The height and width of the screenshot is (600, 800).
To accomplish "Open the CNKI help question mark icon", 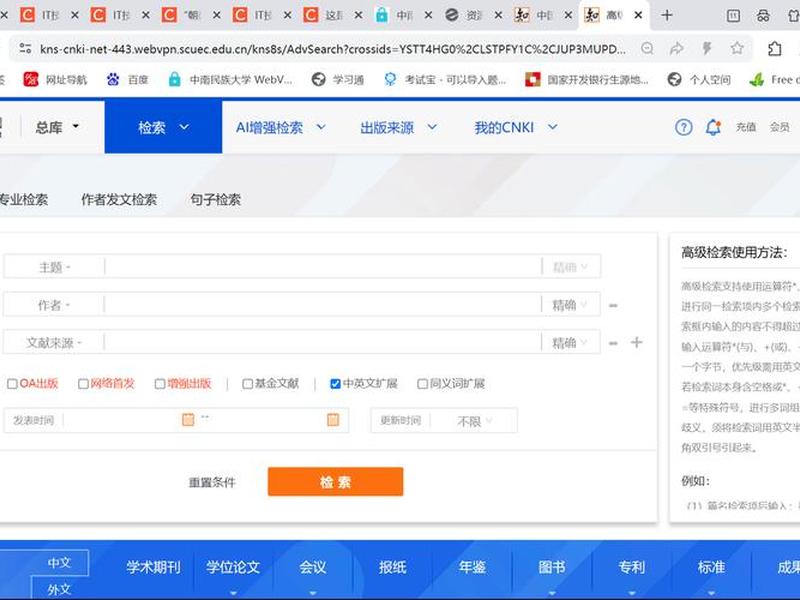I will pyautogui.click(x=684, y=127).
